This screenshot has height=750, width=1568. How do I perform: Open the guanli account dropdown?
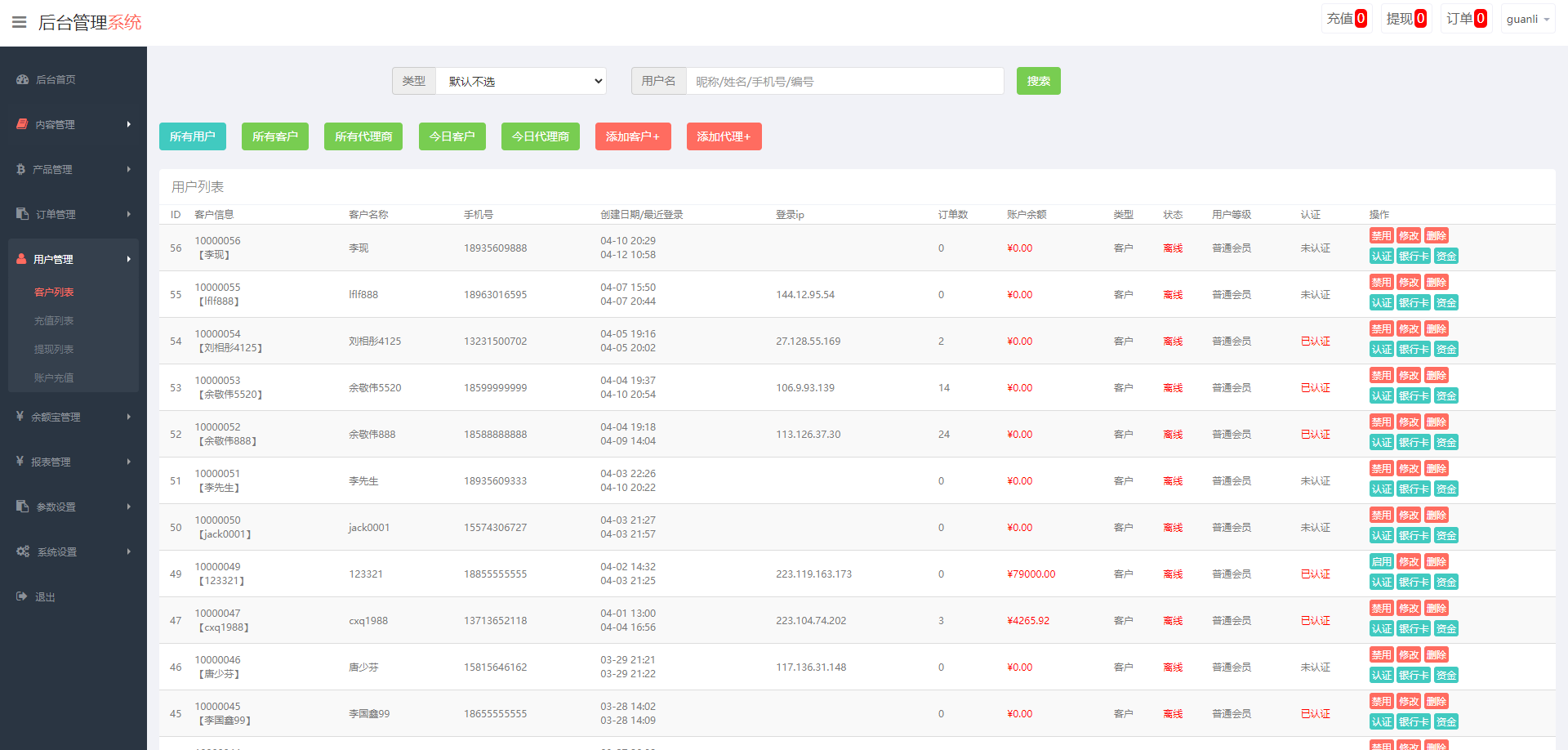[1527, 19]
